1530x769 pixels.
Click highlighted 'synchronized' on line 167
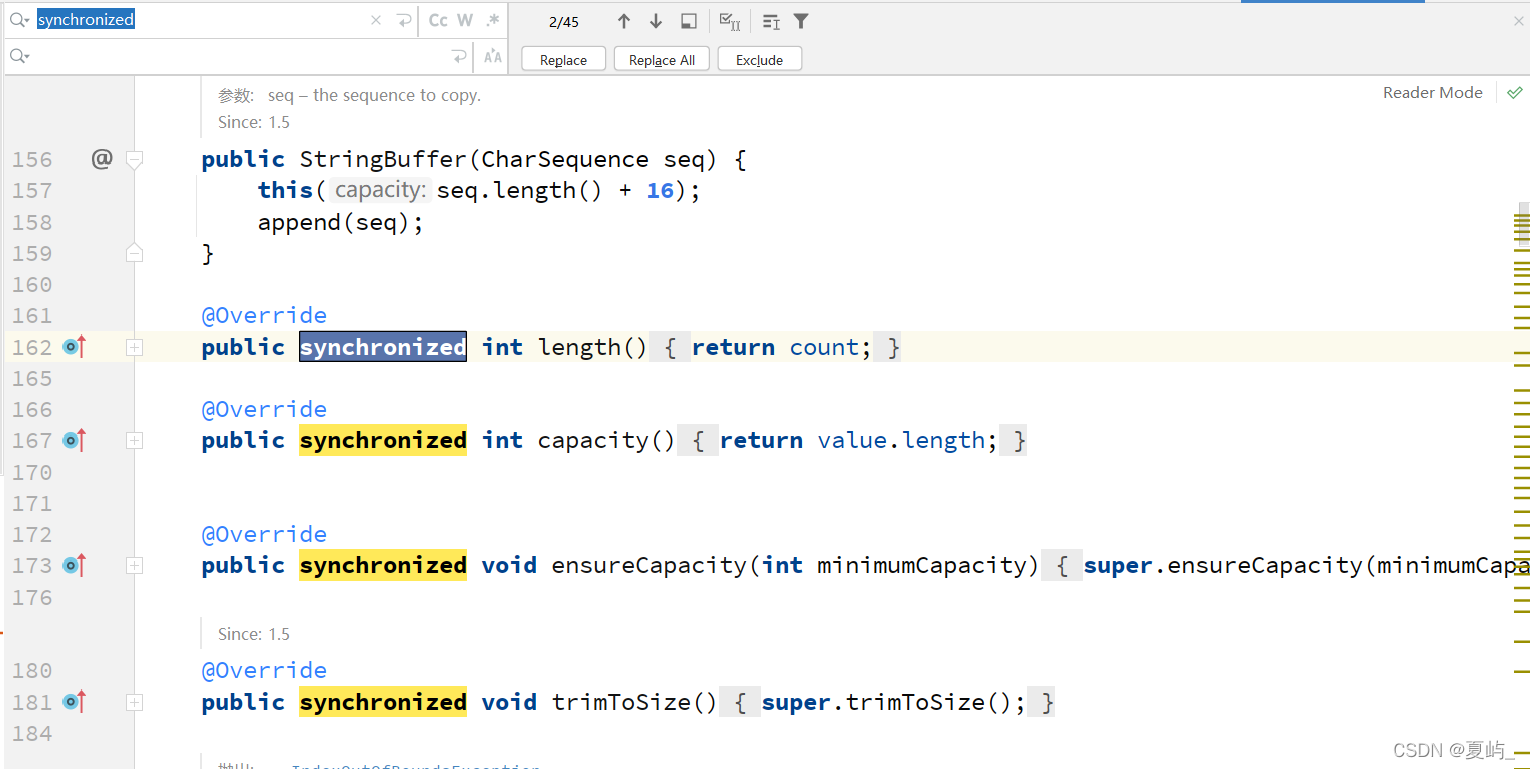[x=383, y=440]
